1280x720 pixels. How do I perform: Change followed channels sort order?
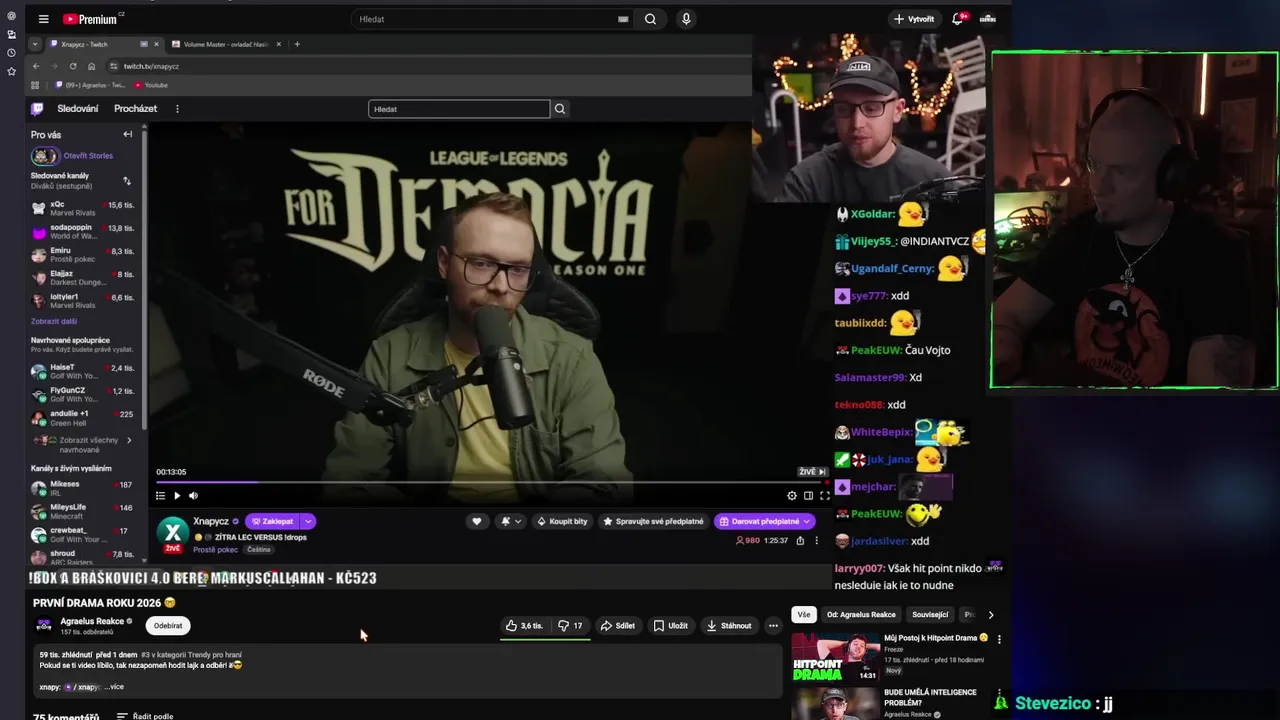point(127,181)
